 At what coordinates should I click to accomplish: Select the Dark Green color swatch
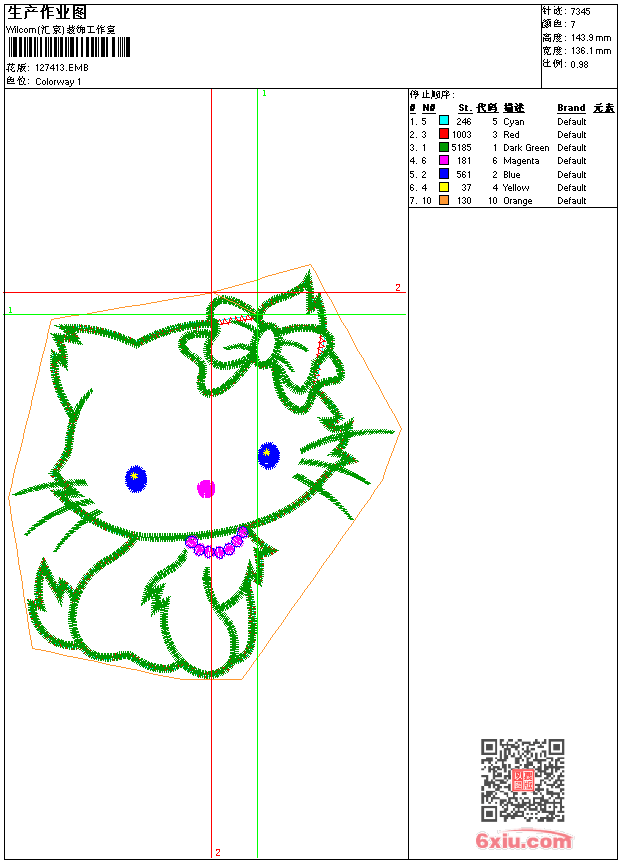pos(444,147)
